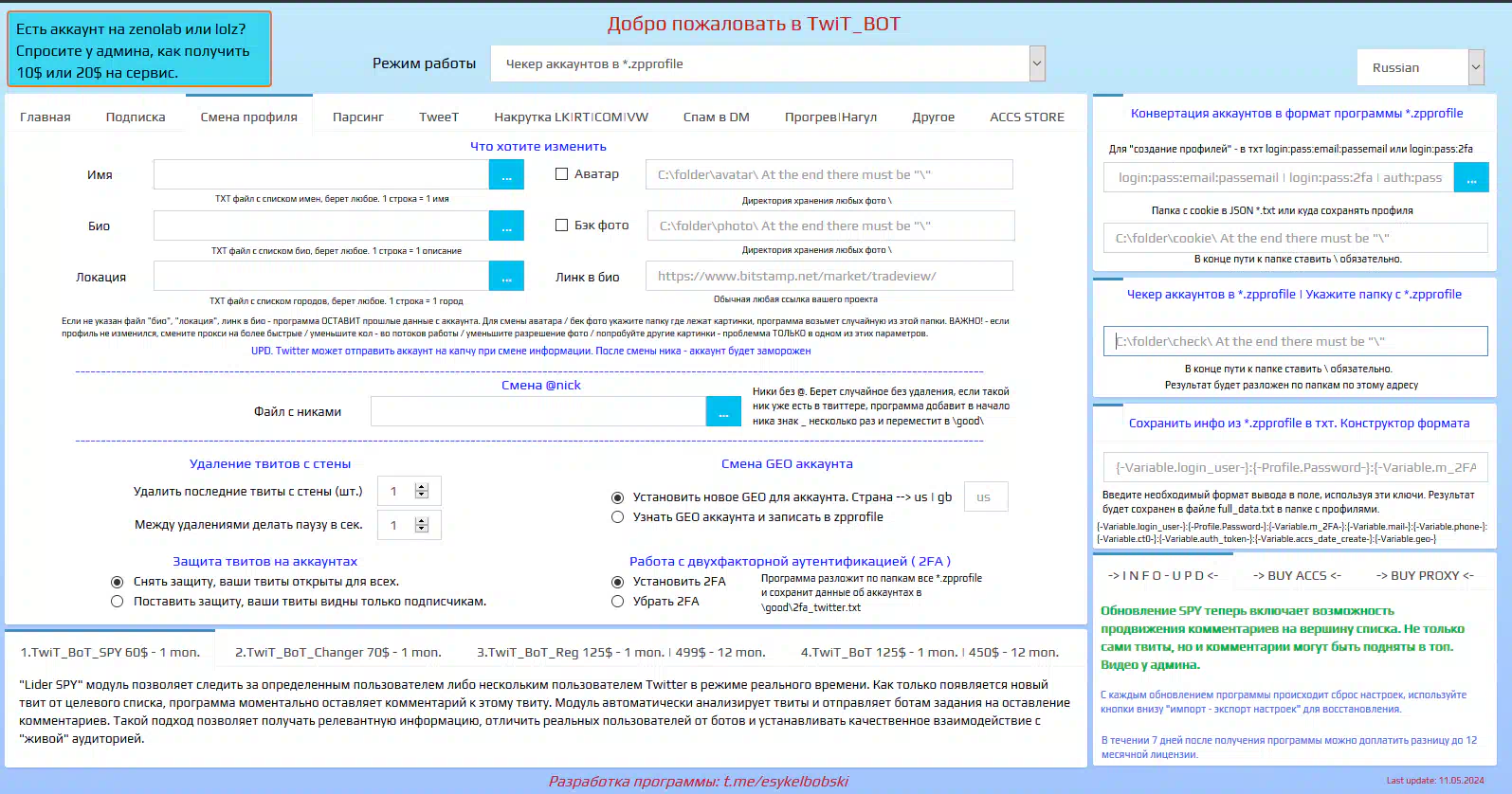This screenshot has width=1512, height=794.
Task: Click the BUY PROXY button
Action: [1425, 575]
